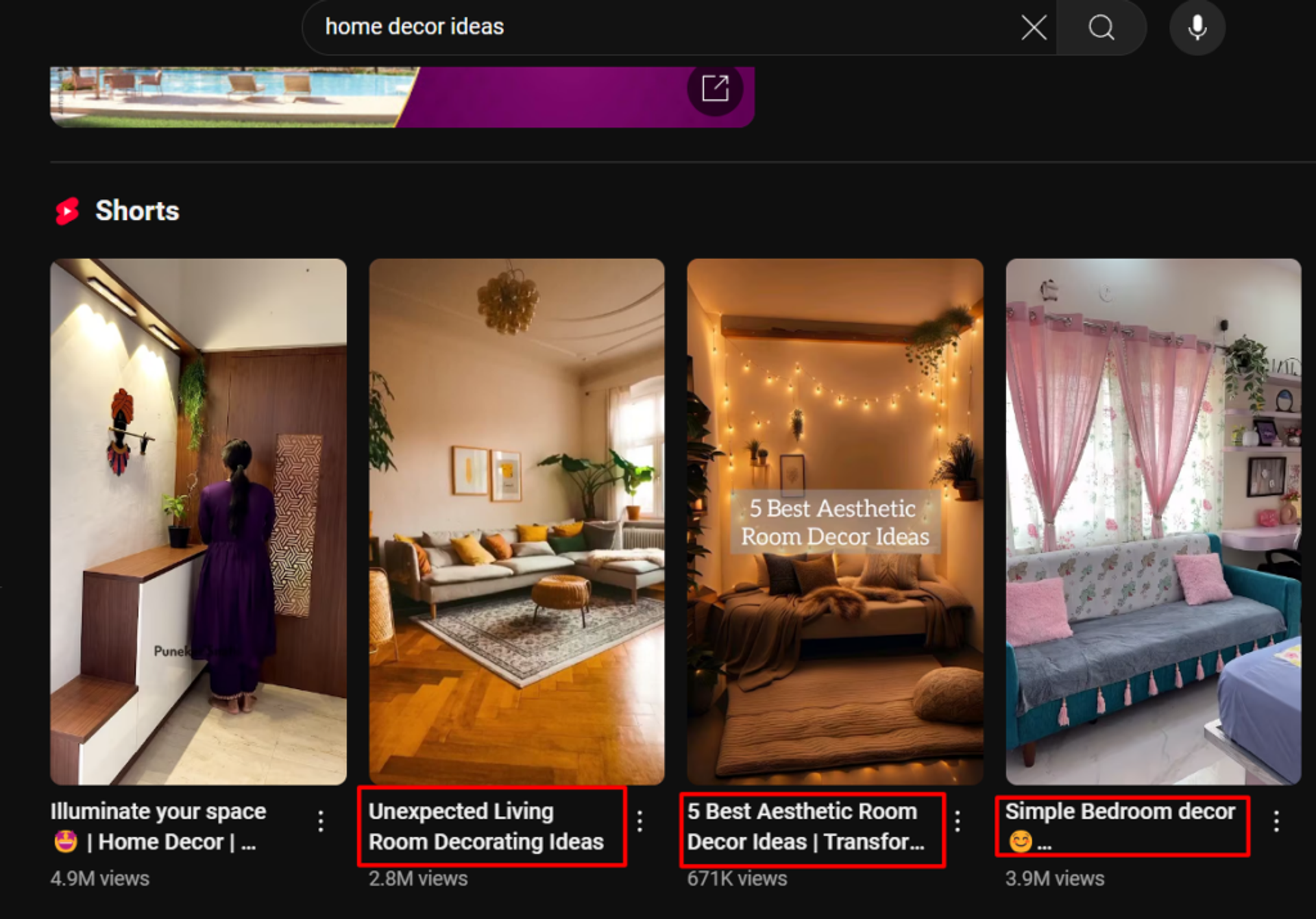Image resolution: width=1316 pixels, height=919 pixels.
Task: Open 'Illuminate your space | Home Decor' title
Action: pos(158,826)
